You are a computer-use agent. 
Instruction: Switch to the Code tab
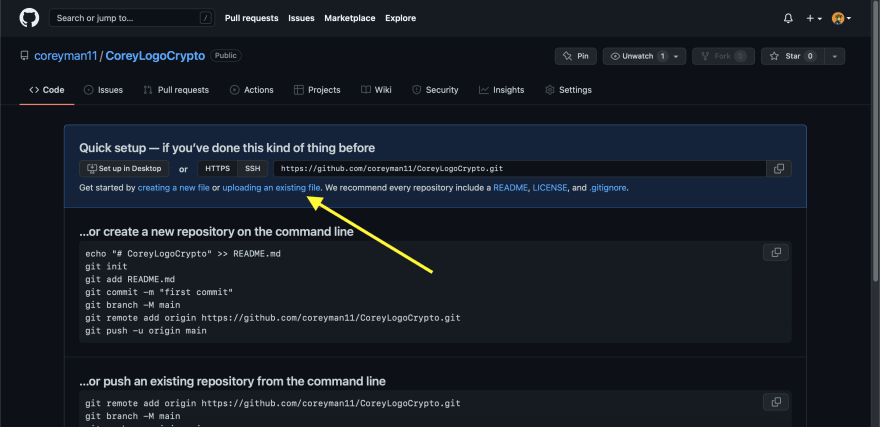47,90
